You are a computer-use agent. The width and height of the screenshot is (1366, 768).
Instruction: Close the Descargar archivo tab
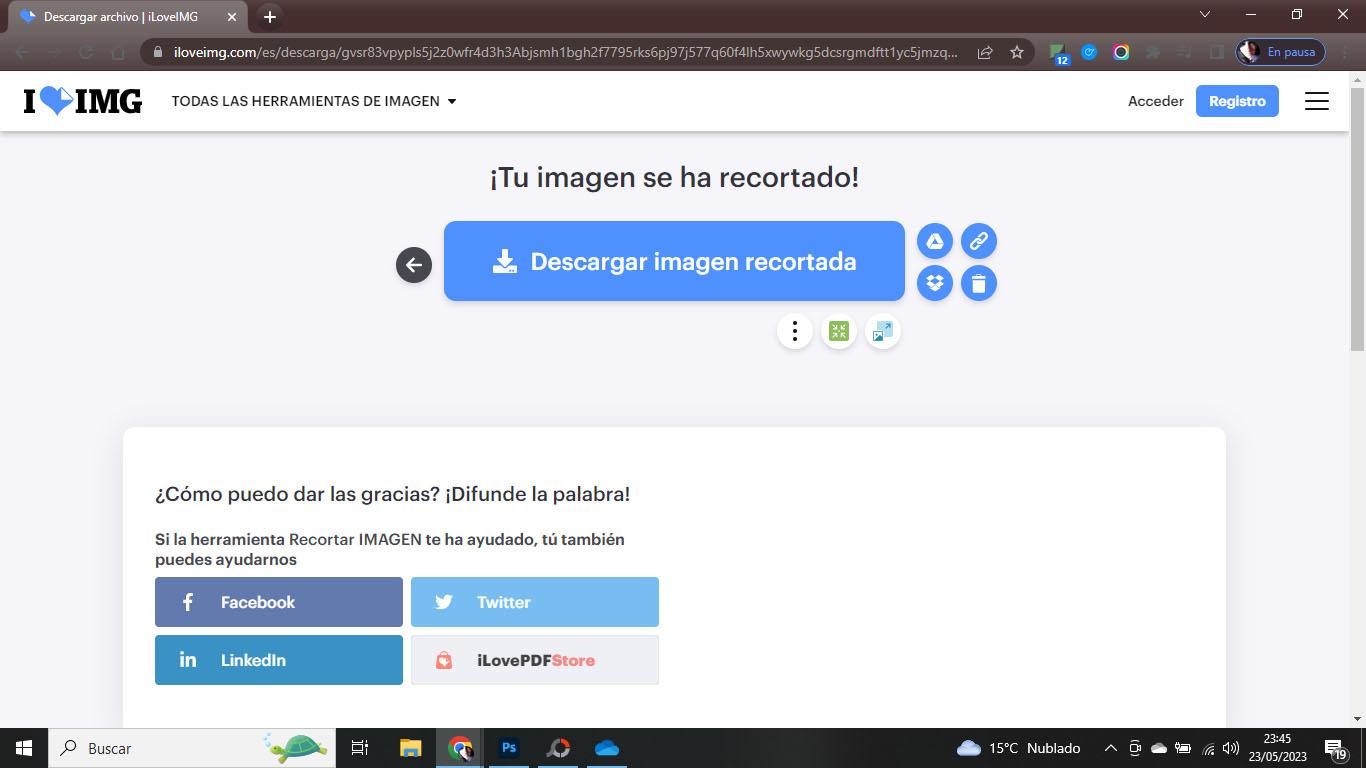click(x=232, y=17)
